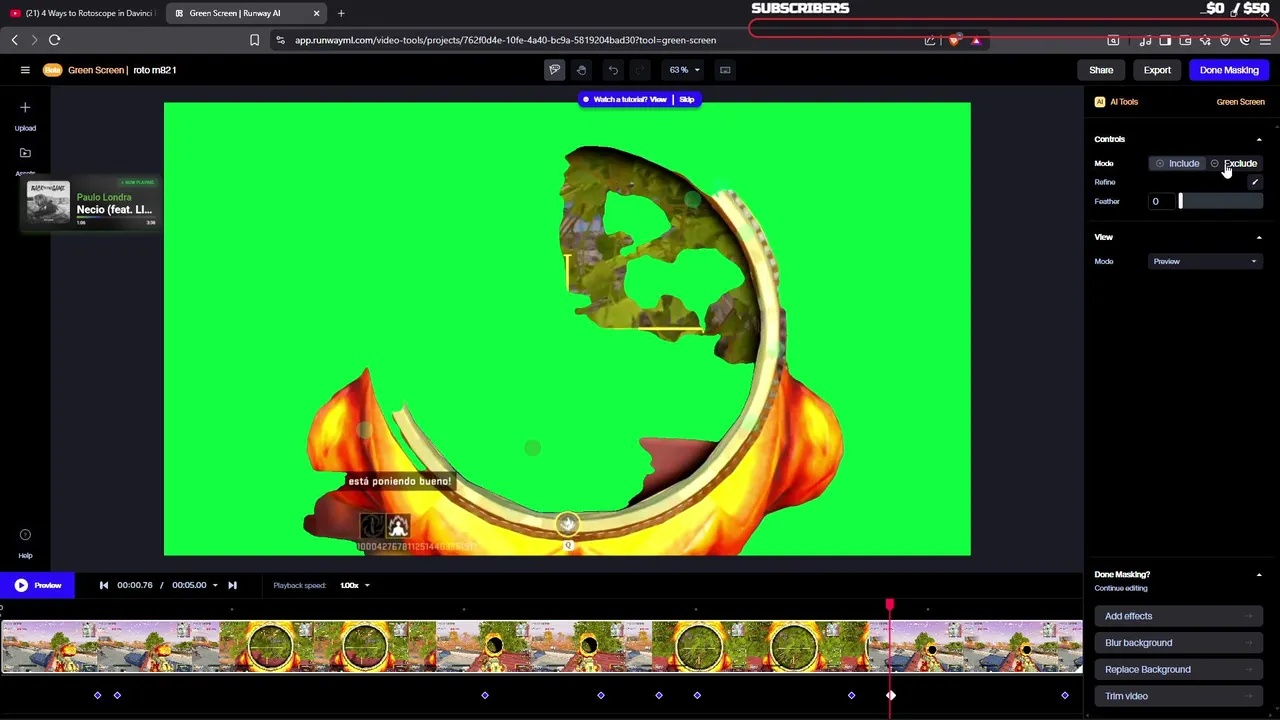Click the first keyframe diamond on timeline
The image size is (1280, 720).
coord(97,695)
